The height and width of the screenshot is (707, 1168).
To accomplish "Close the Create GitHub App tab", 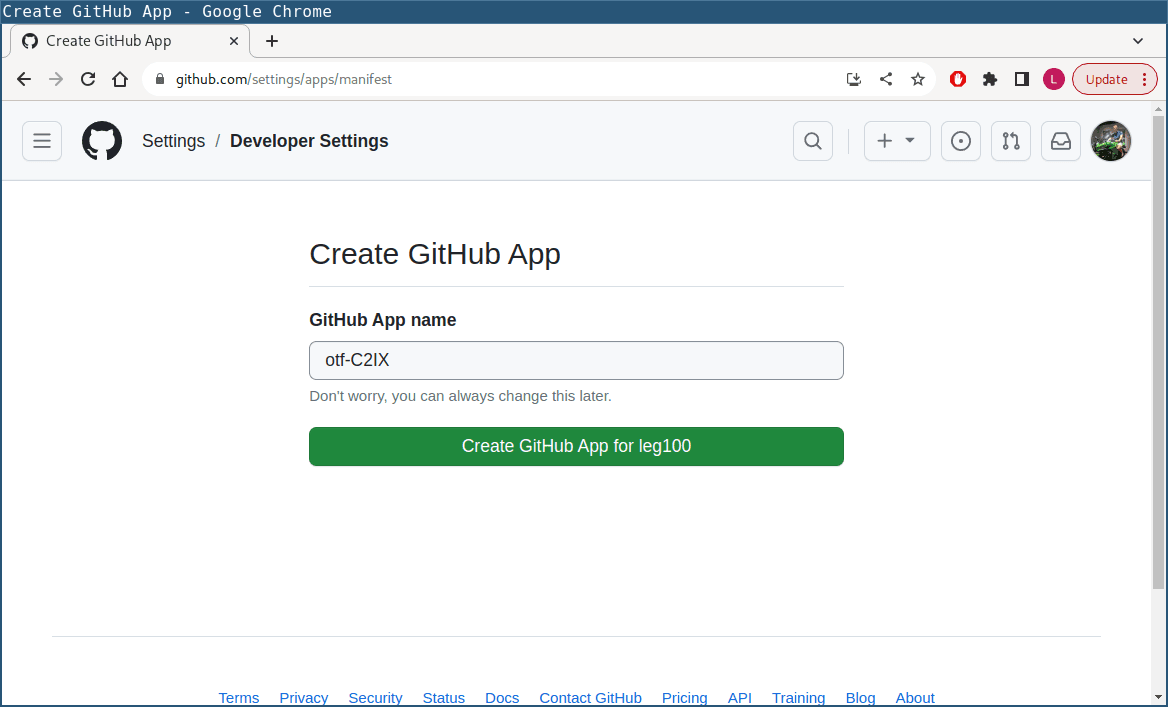I will pyautogui.click(x=234, y=41).
